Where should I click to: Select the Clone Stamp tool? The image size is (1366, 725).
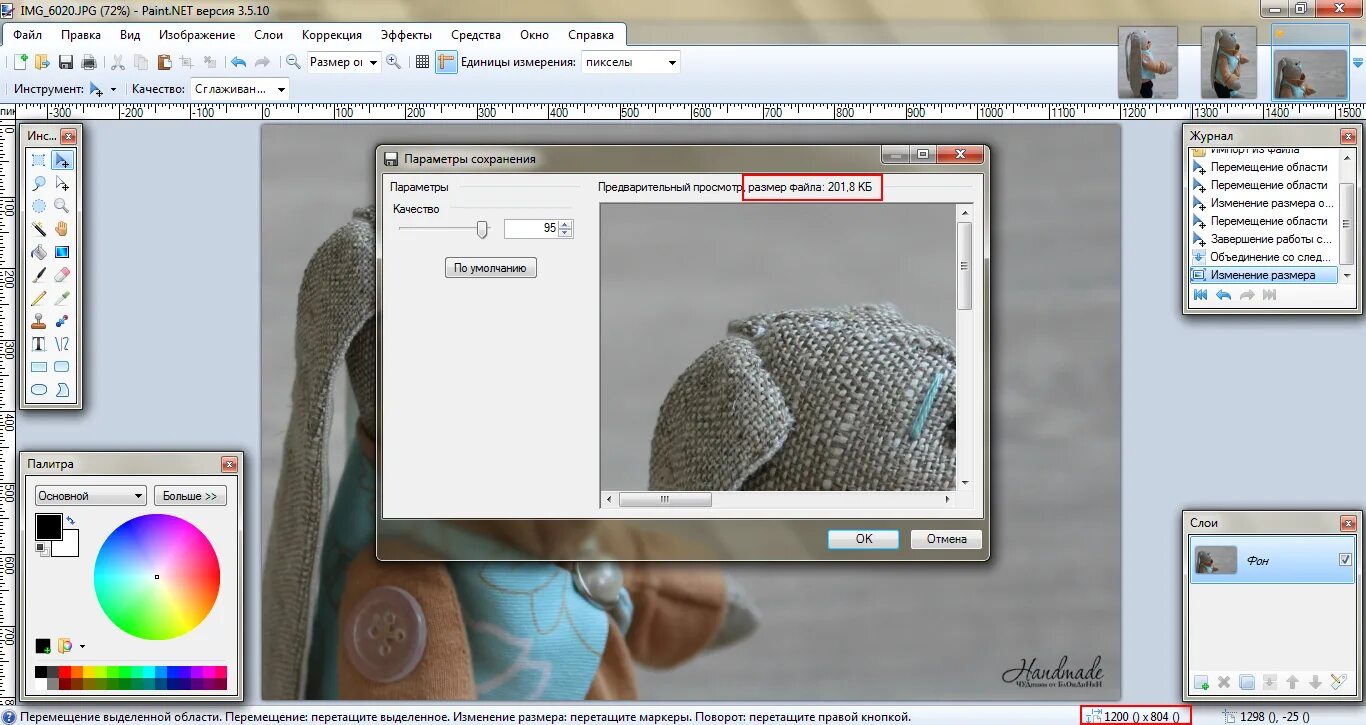point(39,321)
